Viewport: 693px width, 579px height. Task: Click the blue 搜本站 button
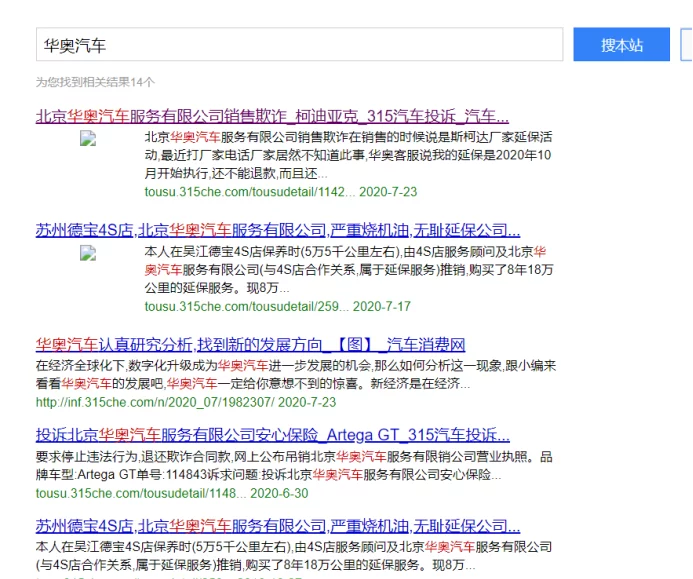(621, 45)
